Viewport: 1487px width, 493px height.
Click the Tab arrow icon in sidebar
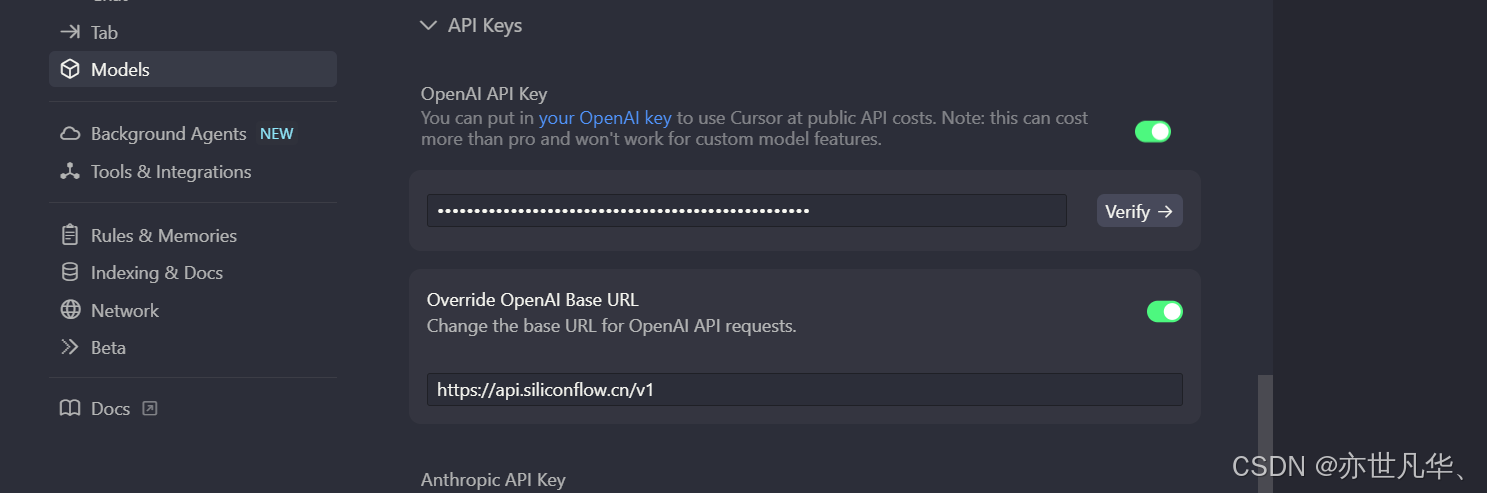click(70, 32)
